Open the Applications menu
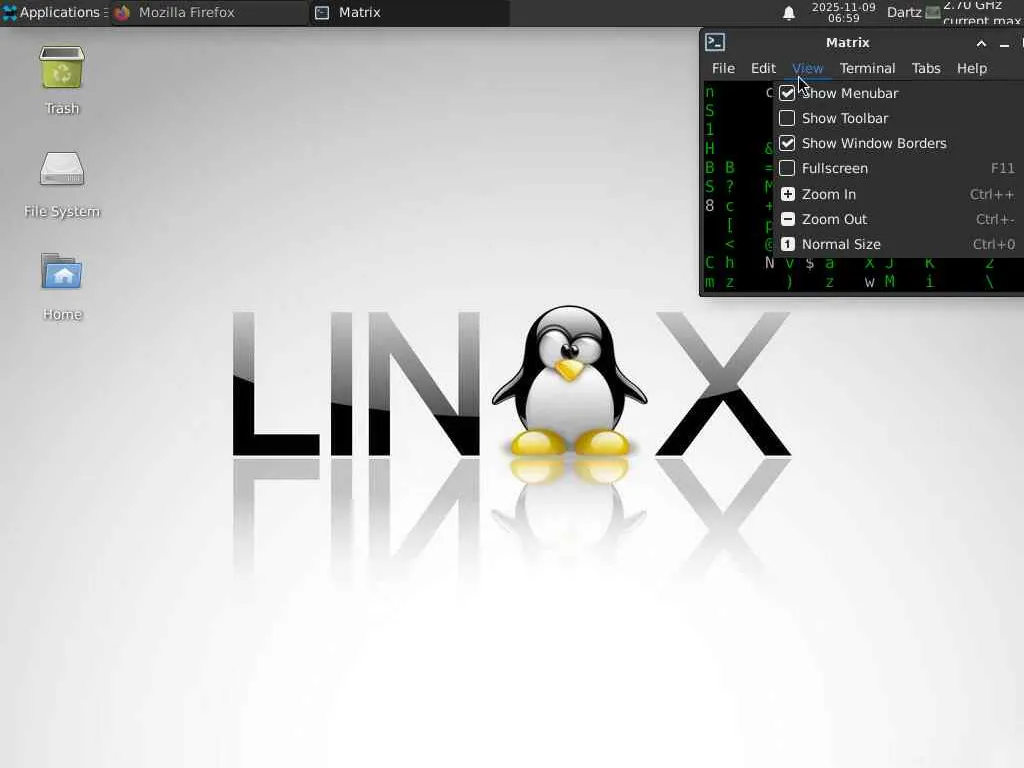Screen dimensions: 1024x768 [x=54, y=12]
